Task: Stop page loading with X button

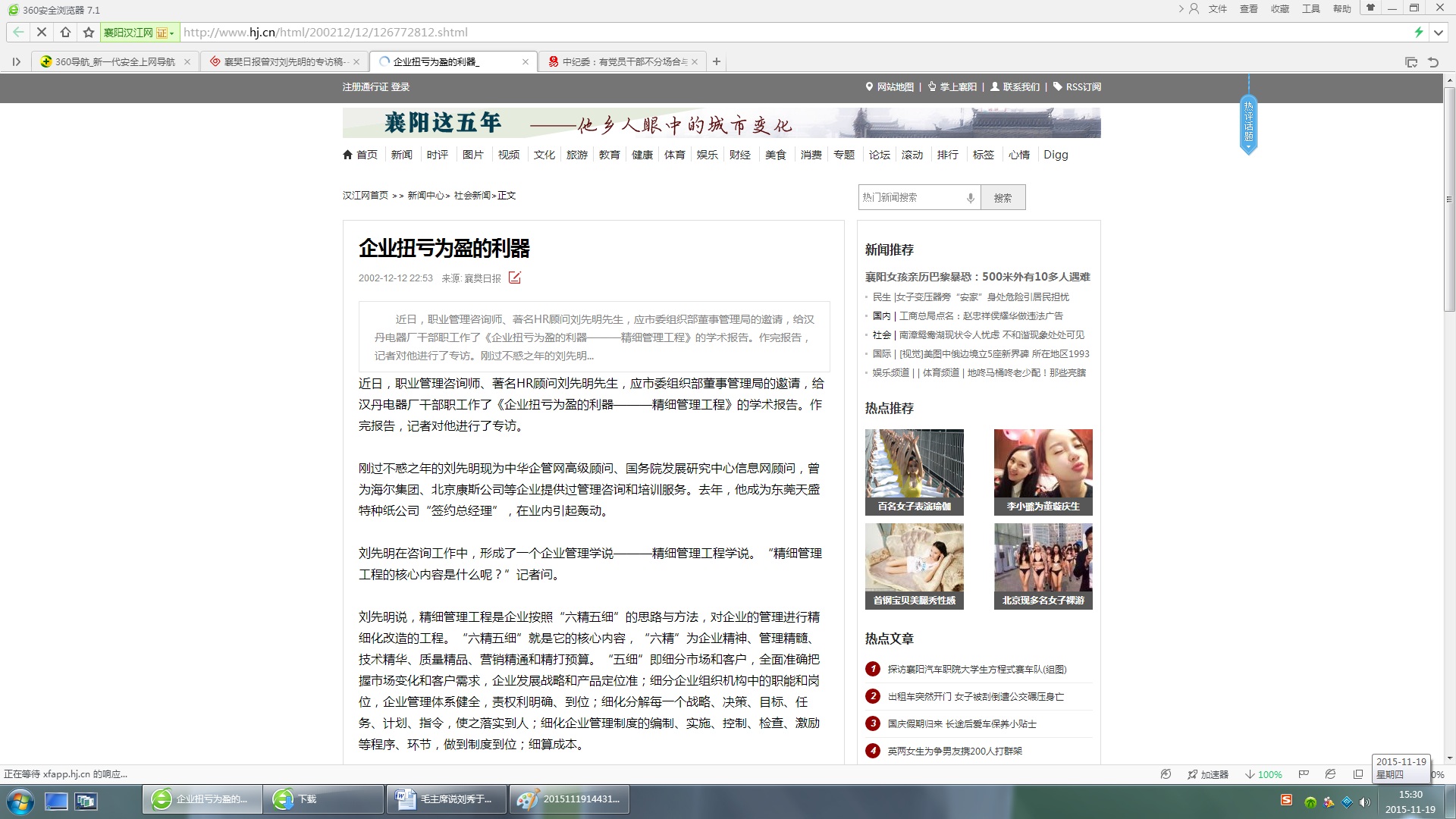Action: click(x=42, y=32)
